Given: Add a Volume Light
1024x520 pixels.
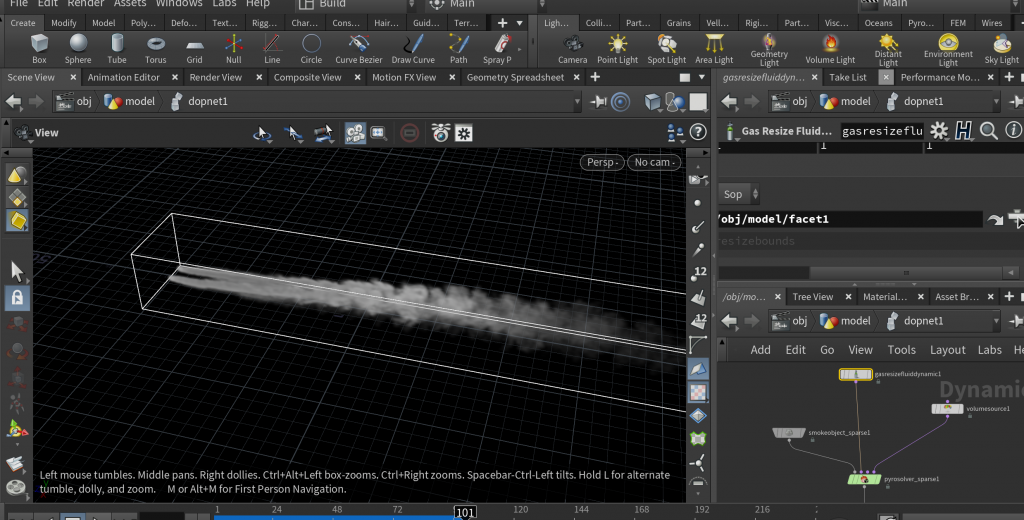Looking at the screenshot, I should coord(830,49).
